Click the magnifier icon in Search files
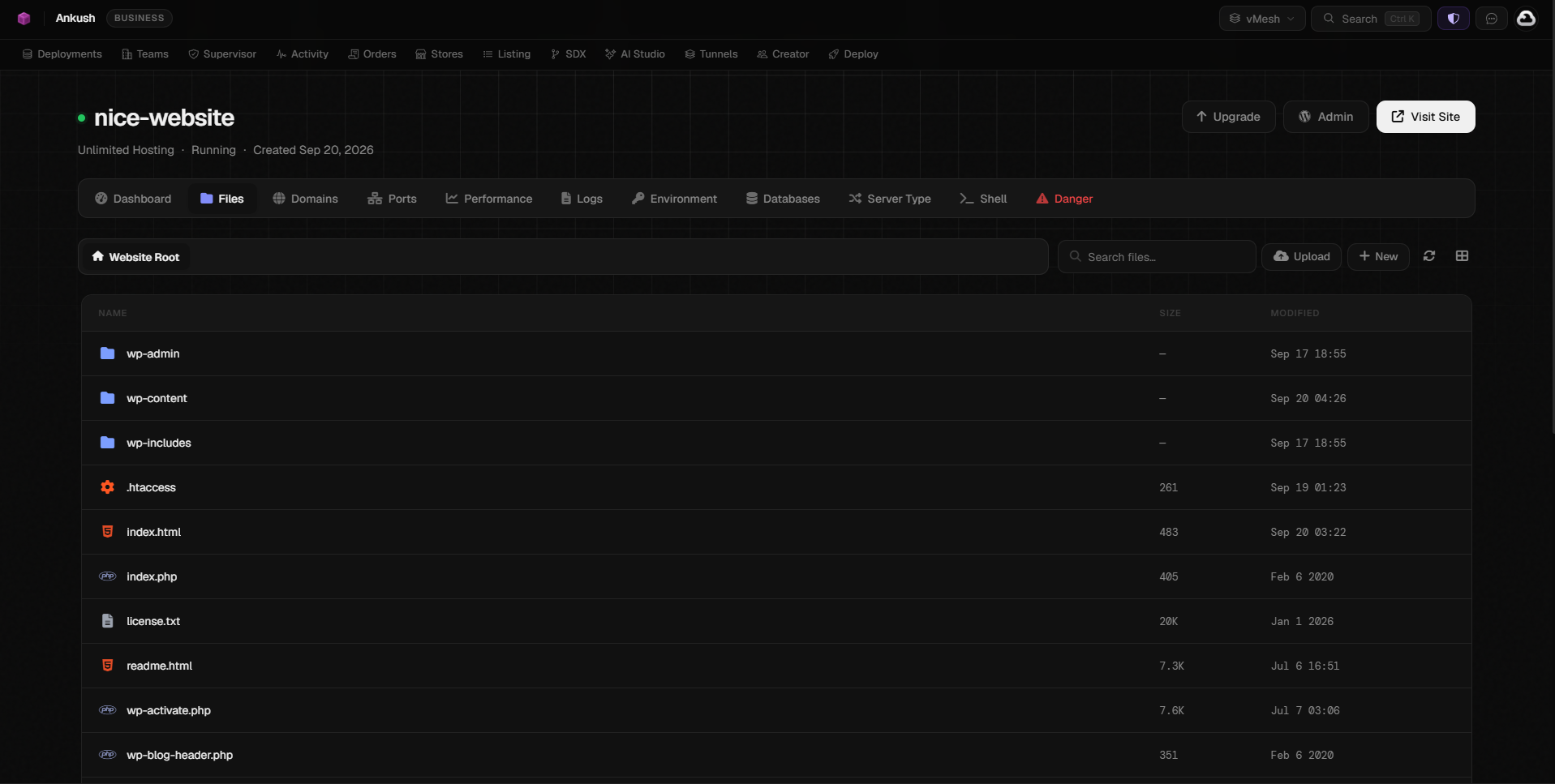Image resolution: width=1555 pixels, height=784 pixels. 1076,256
